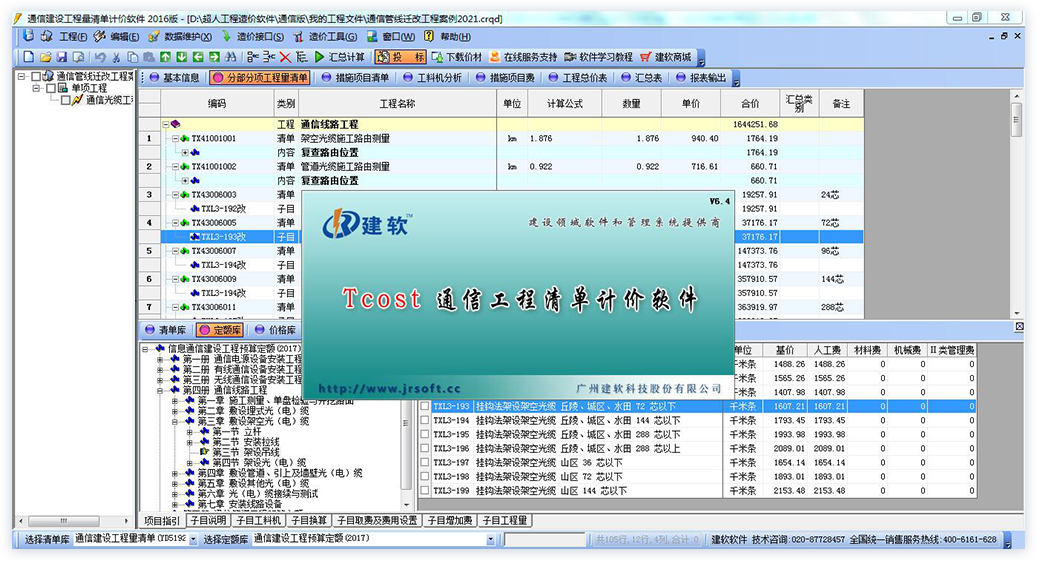Click the Cut scissors toolbar icon
The width and height of the screenshot is (1037, 562).
(116, 57)
